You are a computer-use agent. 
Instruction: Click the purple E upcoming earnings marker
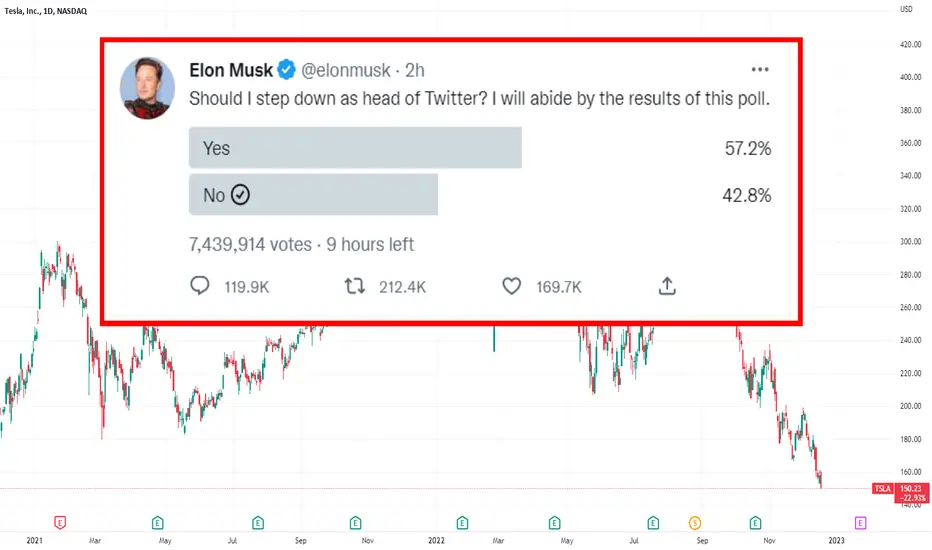pyautogui.click(x=860, y=523)
